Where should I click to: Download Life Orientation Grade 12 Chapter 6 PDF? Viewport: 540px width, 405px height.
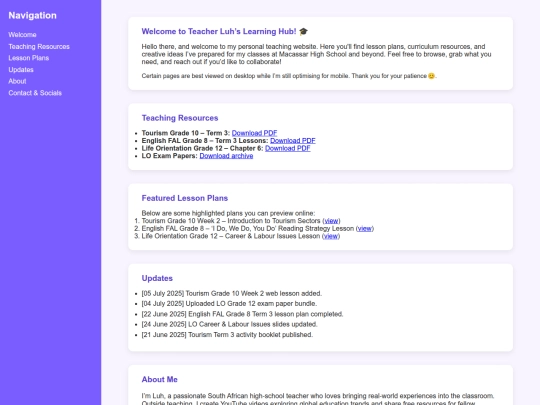click(x=288, y=148)
